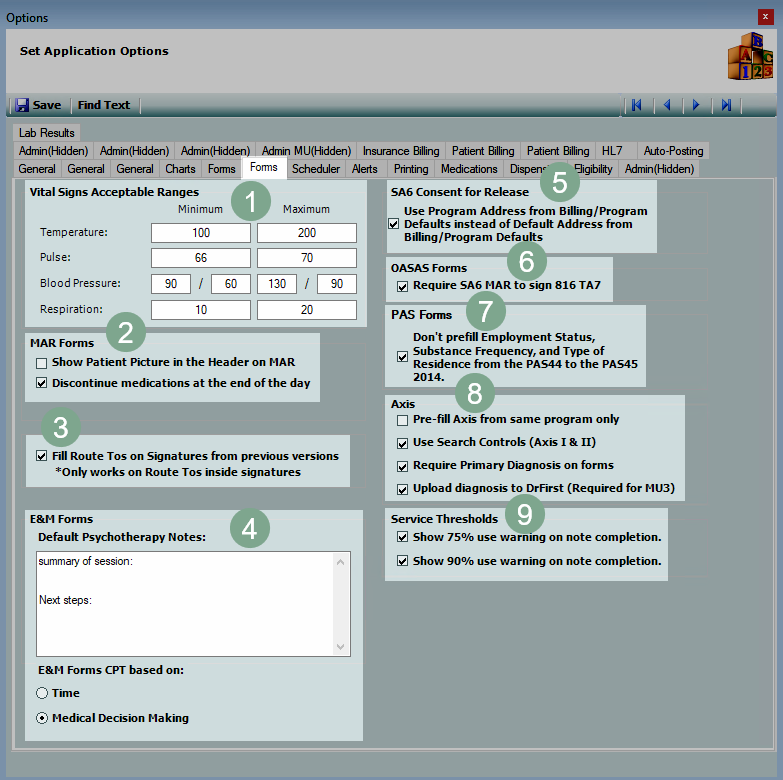The width and height of the screenshot is (783, 780).
Task: Switch to the Scheduler tab
Action: [316, 169]
